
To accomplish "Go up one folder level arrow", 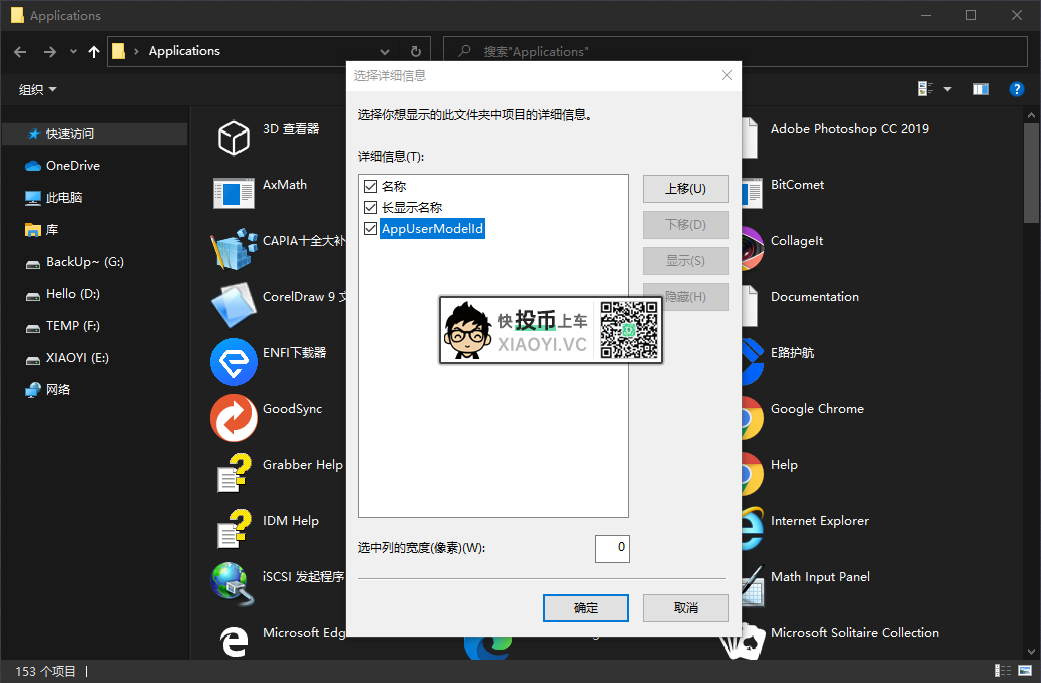I will pyautogui.click(x=94, y=51).
